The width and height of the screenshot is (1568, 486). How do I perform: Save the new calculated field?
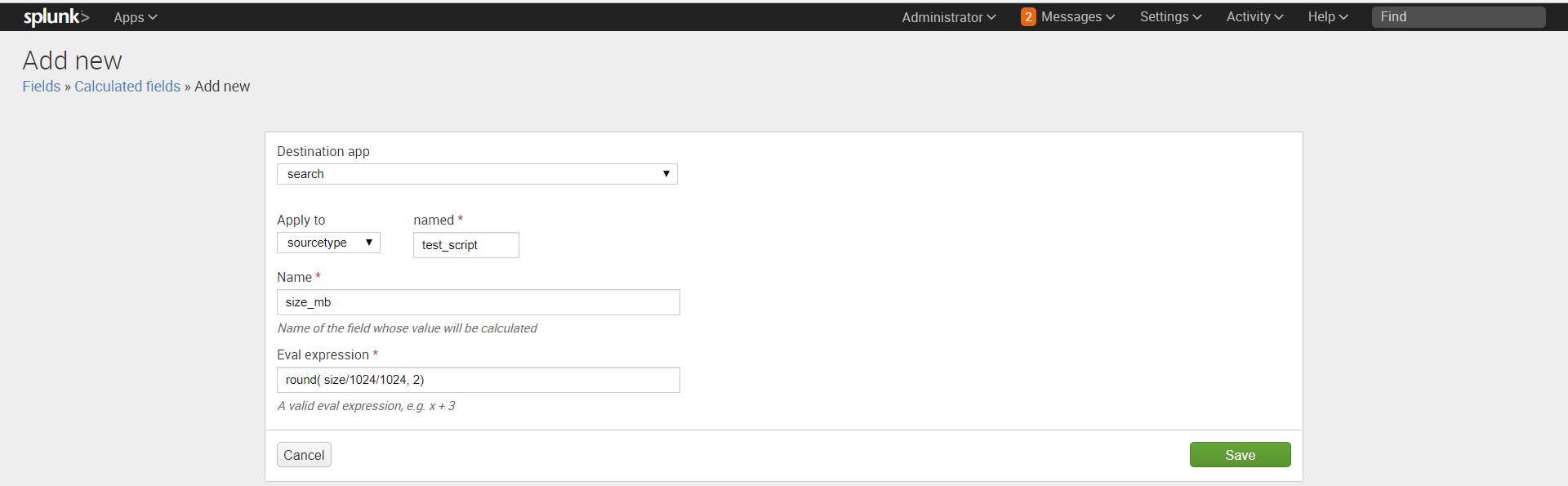click(x=1240, y=455)
